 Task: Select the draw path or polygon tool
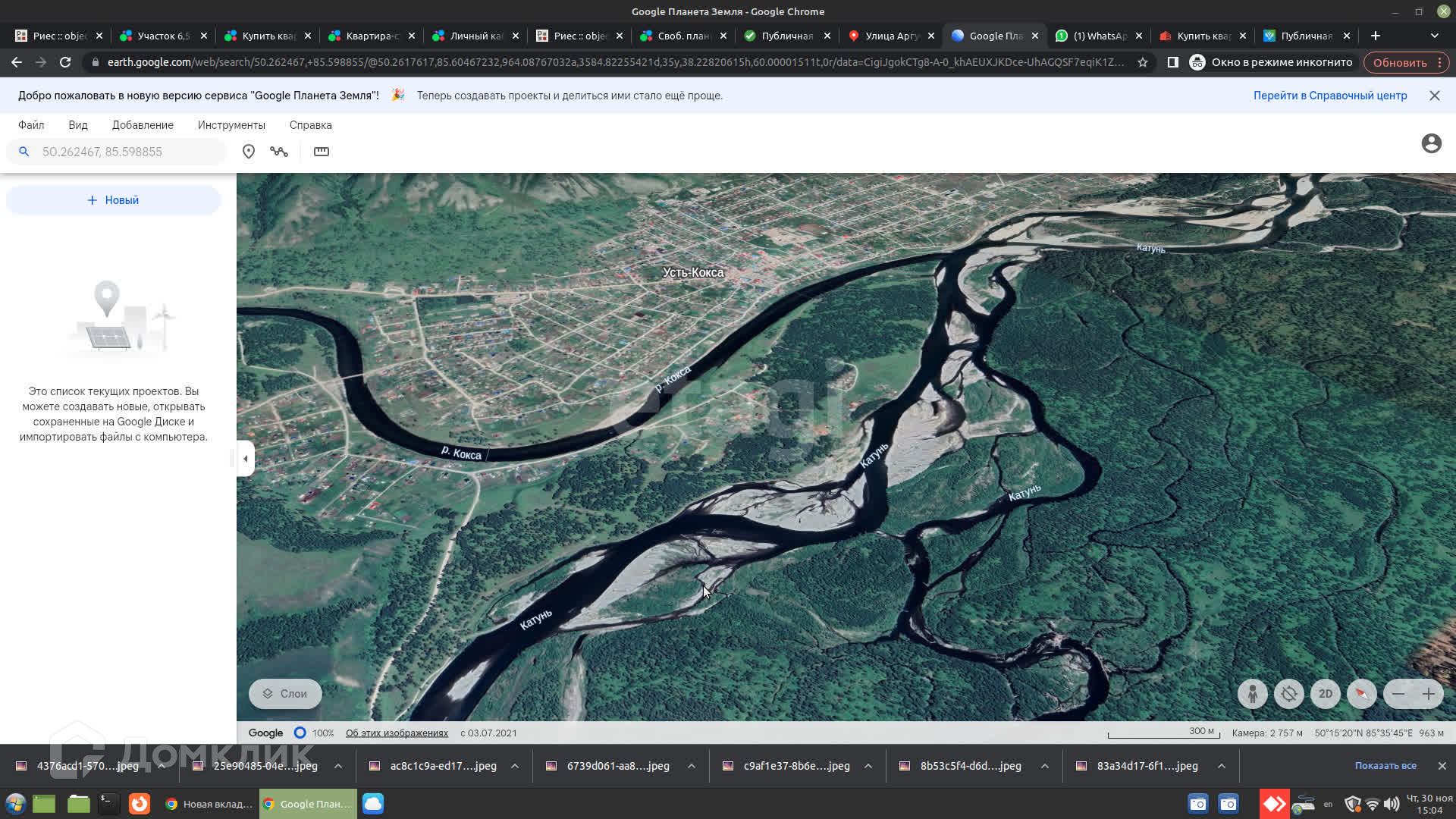(x=279, y=152)
